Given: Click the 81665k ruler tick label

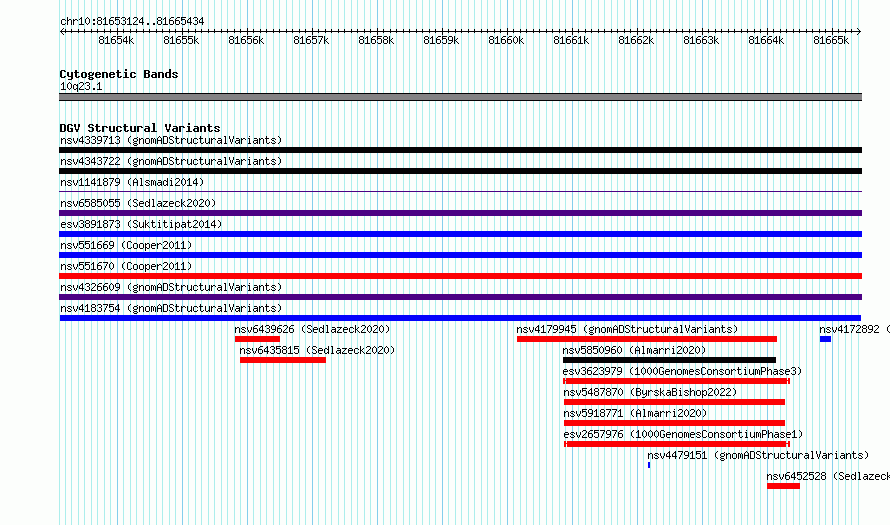Looking at the screenshot, I should [x=831, y=40].
